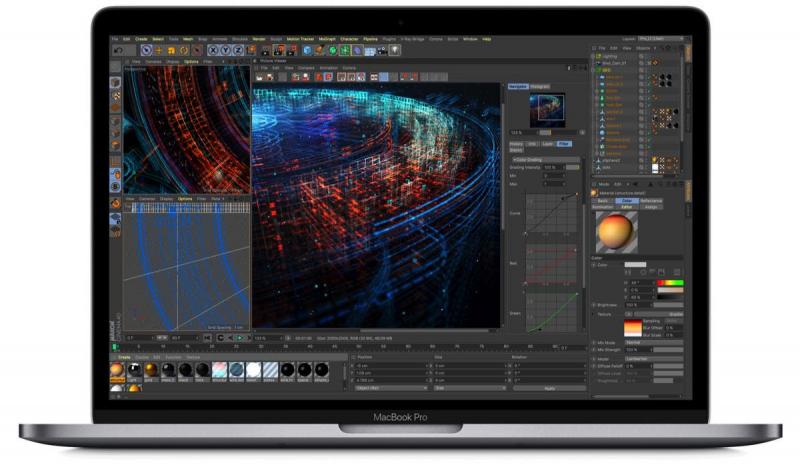The height and width of the screenshot is (467, 800).
Task: Click the Brightness slider in material attributes
Action: coord(668,305)
